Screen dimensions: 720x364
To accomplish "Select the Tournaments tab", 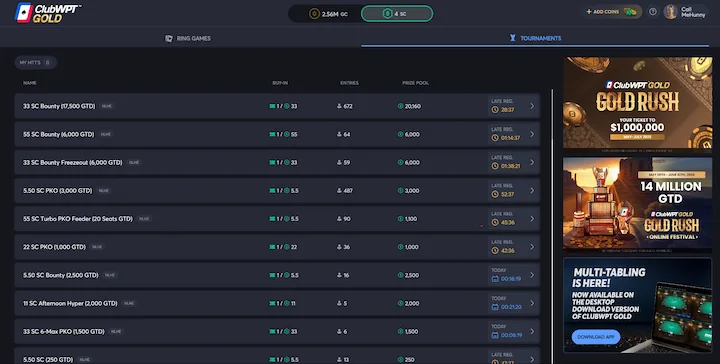I will click(535, 38).
